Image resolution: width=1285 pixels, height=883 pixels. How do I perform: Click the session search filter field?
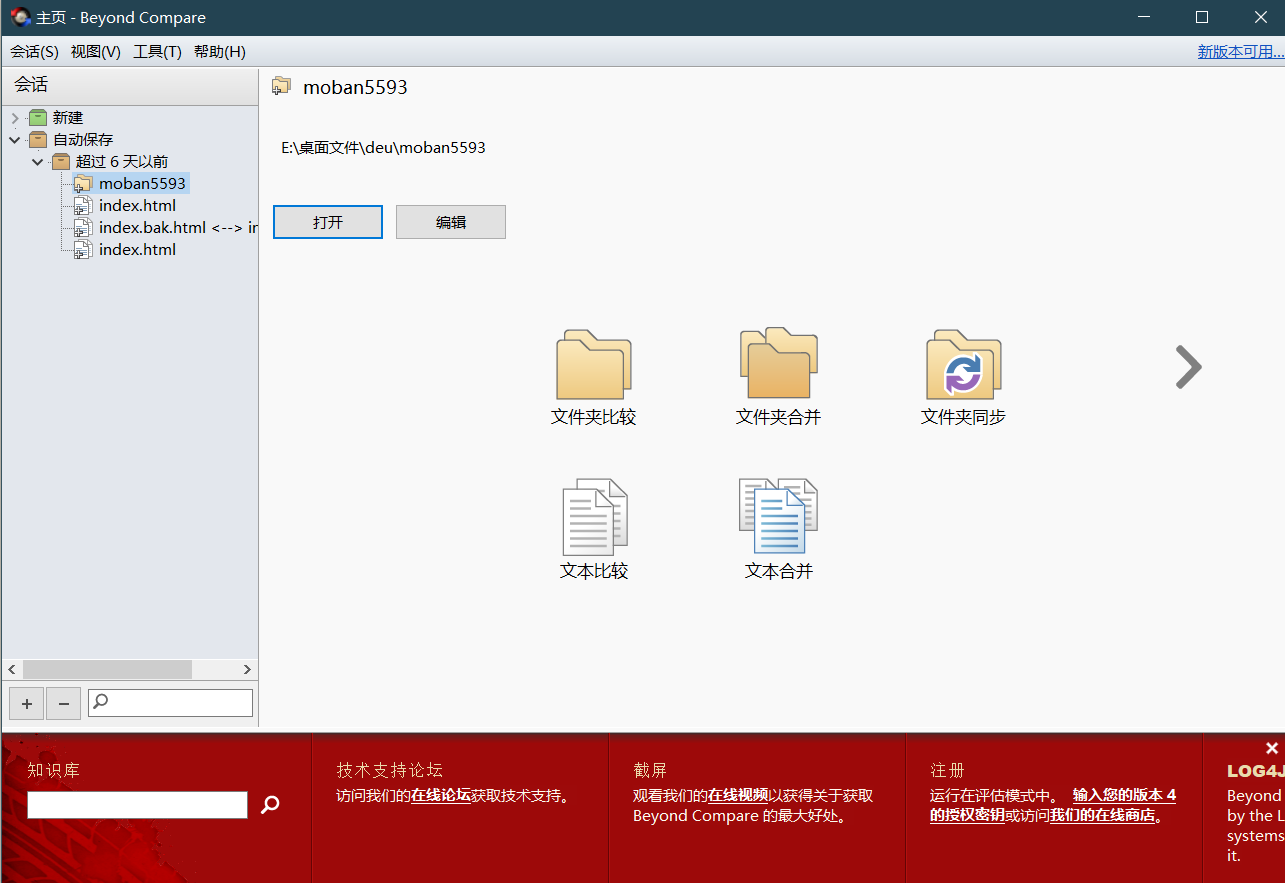tap(170, 703)
